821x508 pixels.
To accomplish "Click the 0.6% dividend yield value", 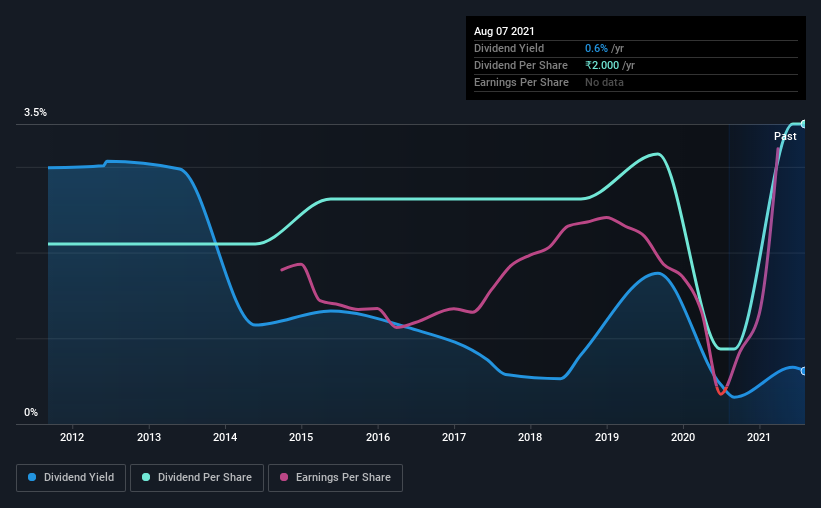I will coord(596,48).
